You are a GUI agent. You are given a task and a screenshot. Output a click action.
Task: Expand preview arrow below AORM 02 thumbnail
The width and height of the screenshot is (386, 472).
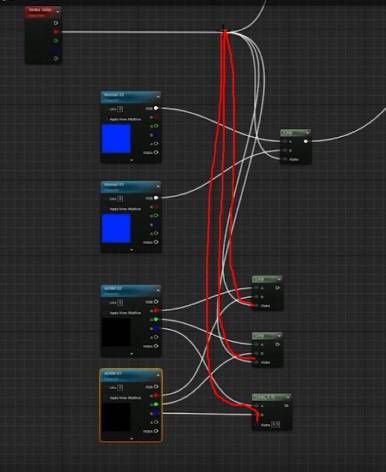(131, 354)
